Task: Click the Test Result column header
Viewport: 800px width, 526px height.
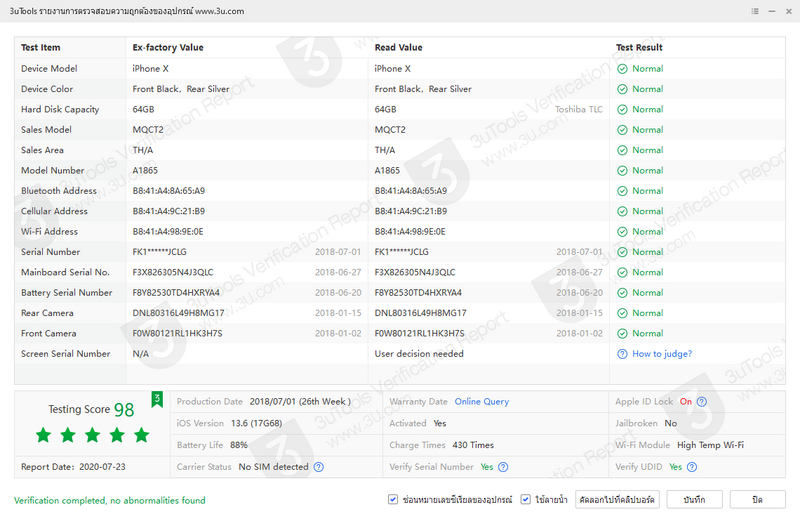Action: coord(639,47)
